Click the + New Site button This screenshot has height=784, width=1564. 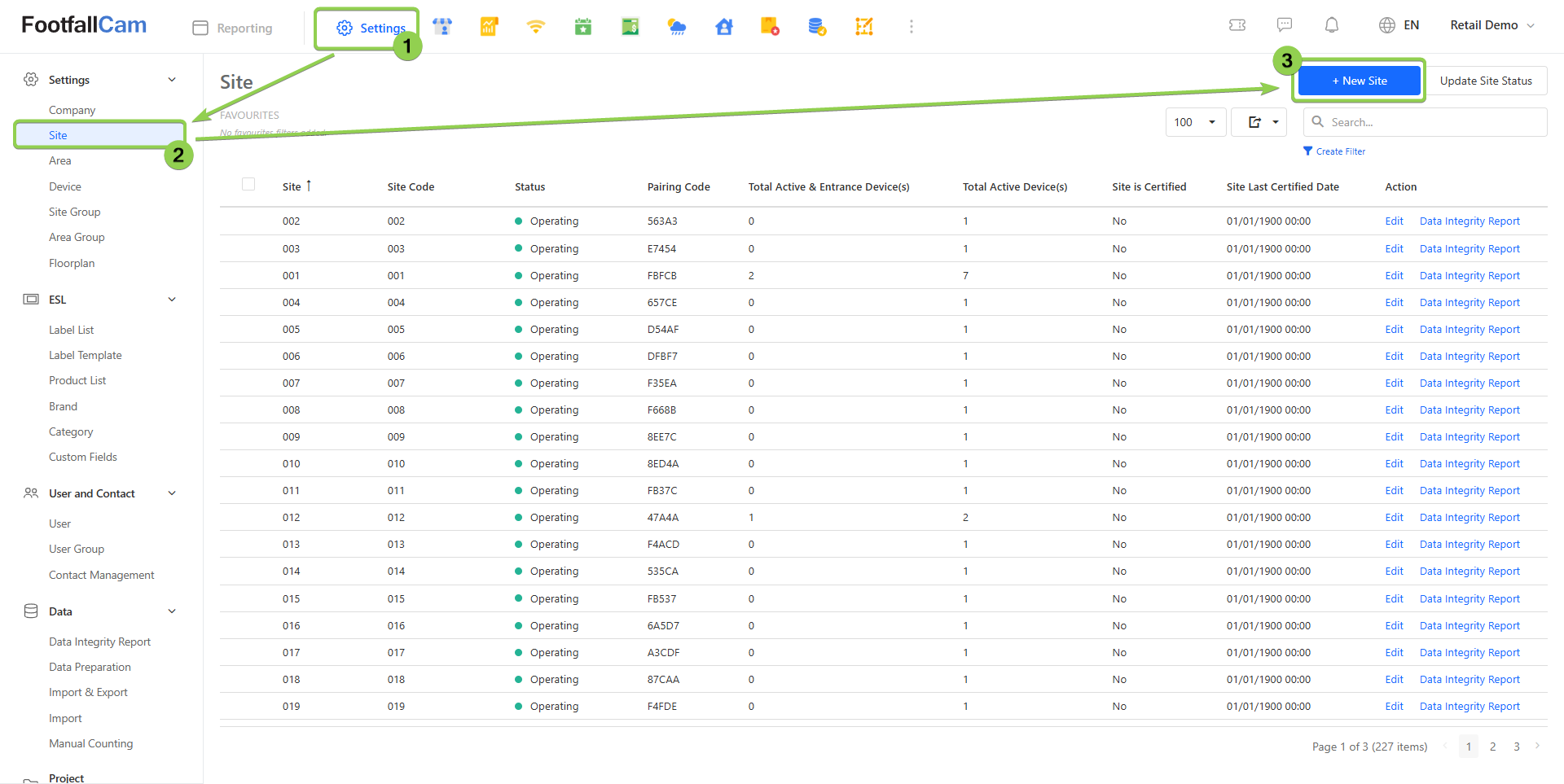[1359, 81]
